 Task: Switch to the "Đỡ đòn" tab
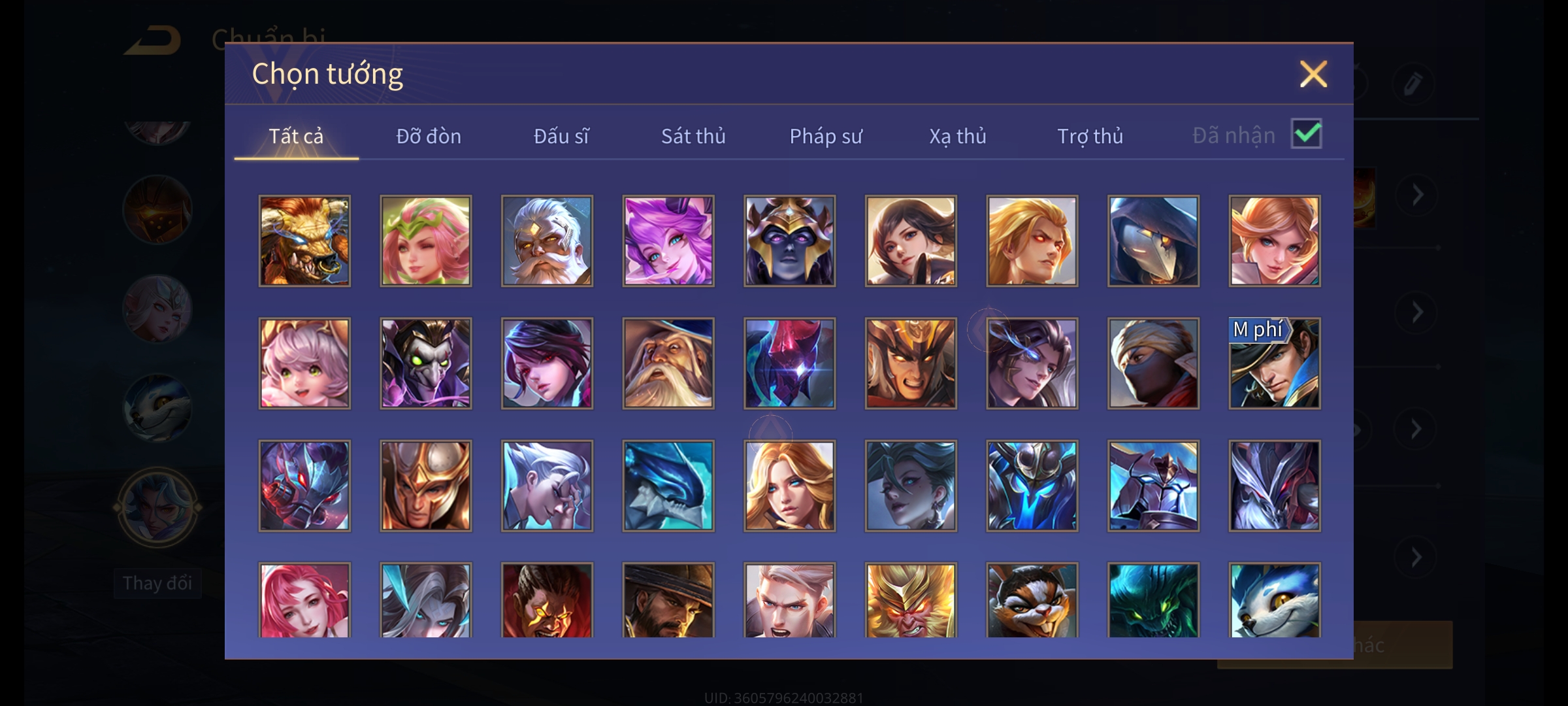click(429, 136)
